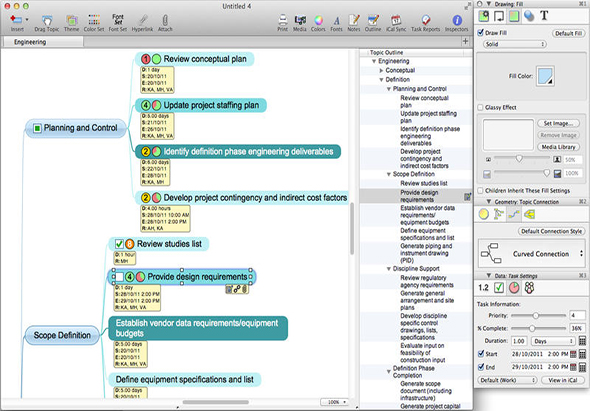Check Children Inherit These Fill Settings
The height and width of the screenshot is (411, 590).
pos(481,190)
